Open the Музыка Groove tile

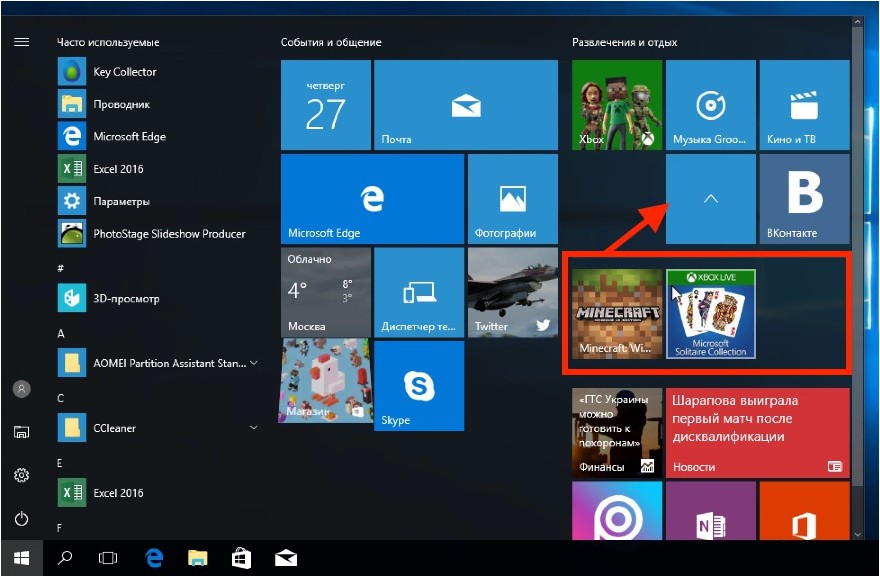pyautogui.click(x=711, y=105)
